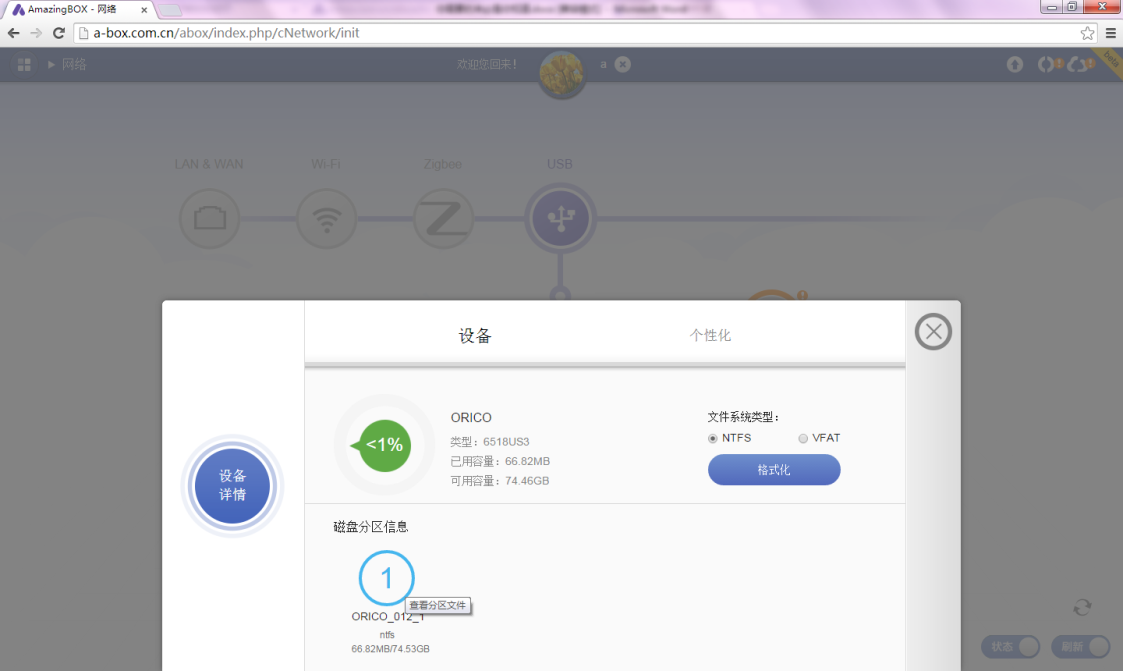Click the USB network icon
1123x671 pixels.
point(560,219)
